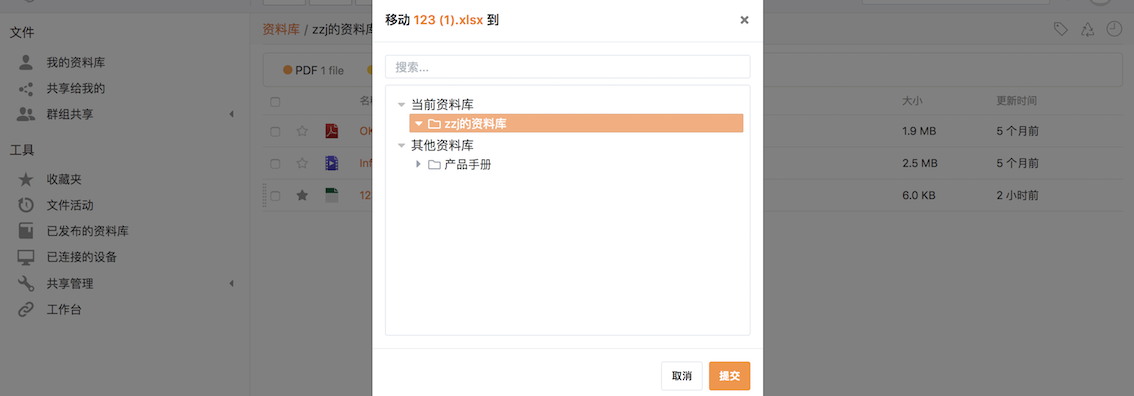The width and height of the screenshot is (1134, 396).
Task: Toggle the select-all checkbox in header
Action: click(x=275, y=102)
